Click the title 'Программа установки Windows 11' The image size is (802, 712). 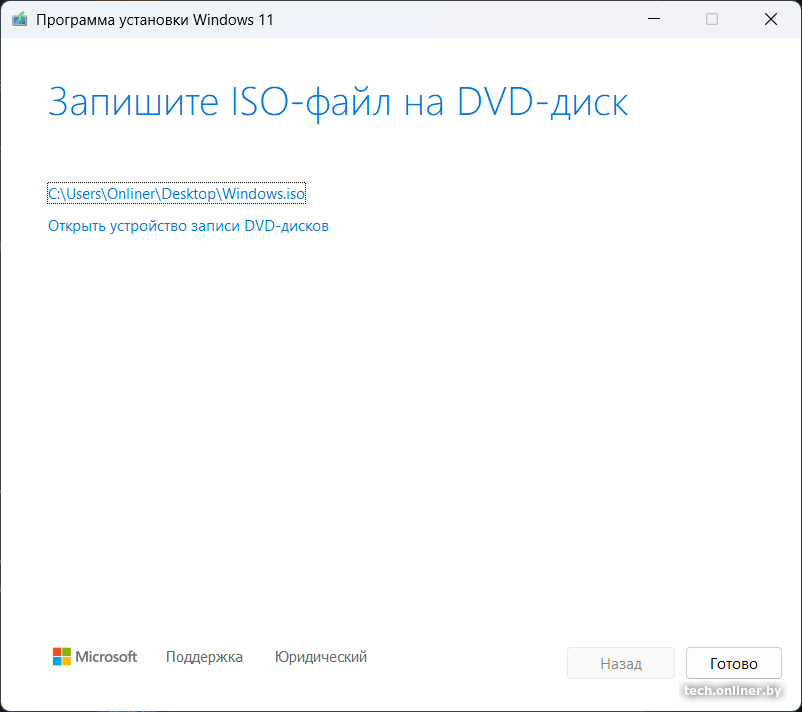click(155, 20)
